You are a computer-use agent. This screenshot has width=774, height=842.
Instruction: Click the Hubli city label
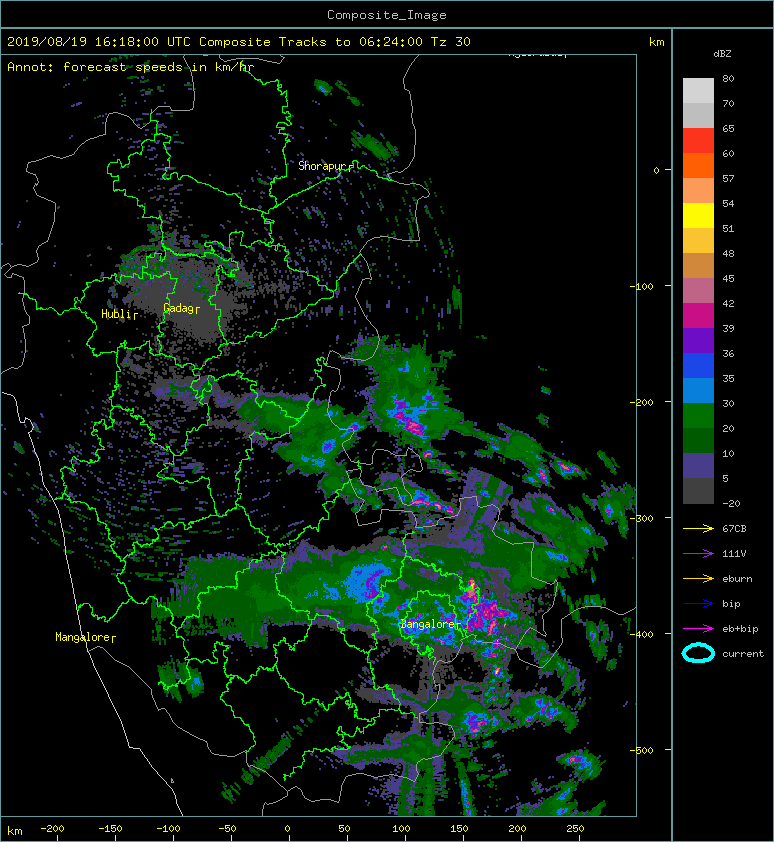click(119, 314)
